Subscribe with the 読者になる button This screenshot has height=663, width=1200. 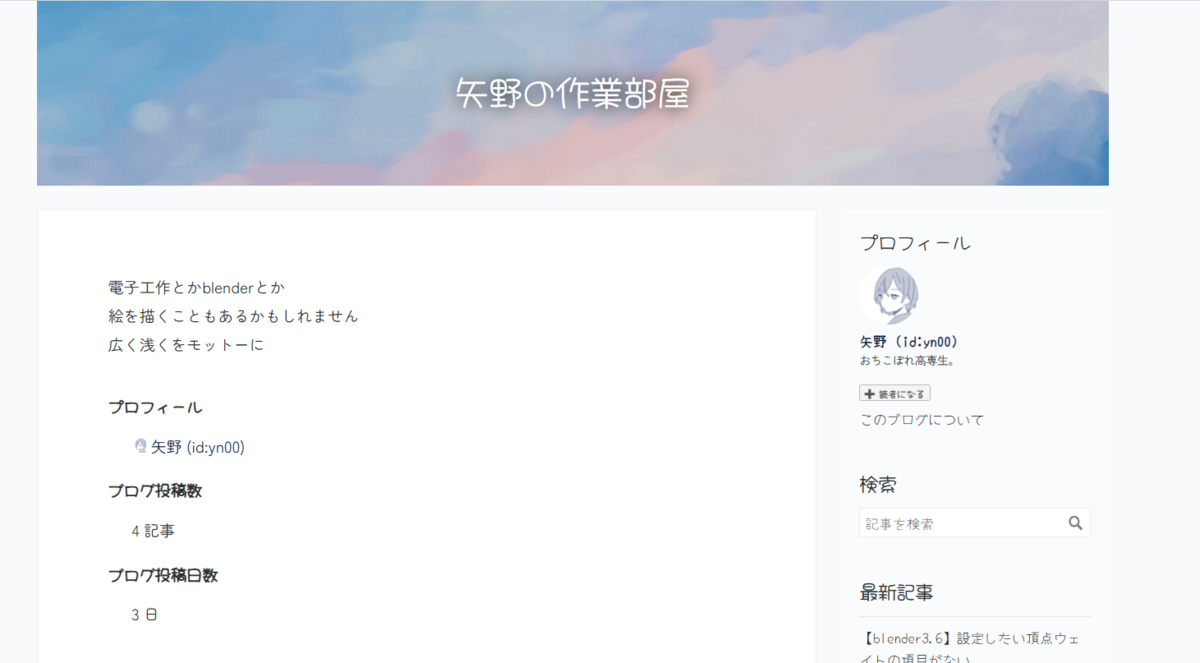[895, 394]
